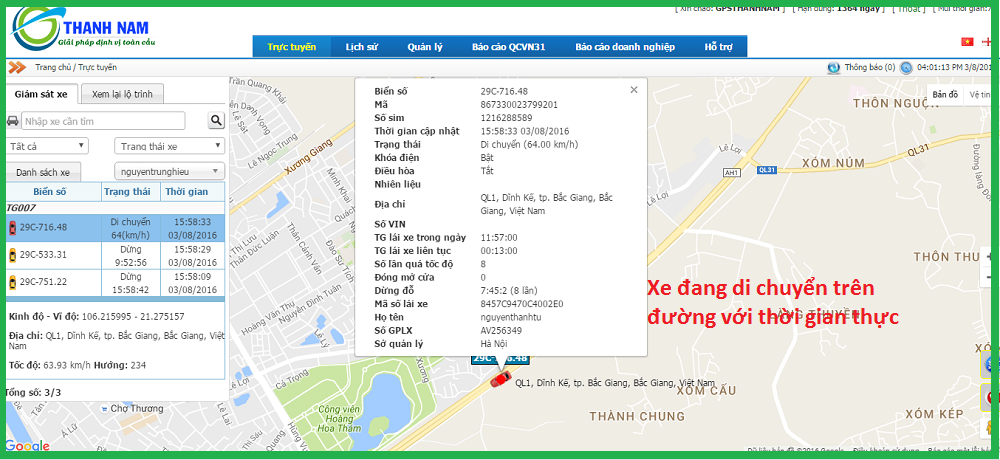Click the Thoát logout link
The height and width of the screenshot is (460, 1000).
(x=908, y=8)
